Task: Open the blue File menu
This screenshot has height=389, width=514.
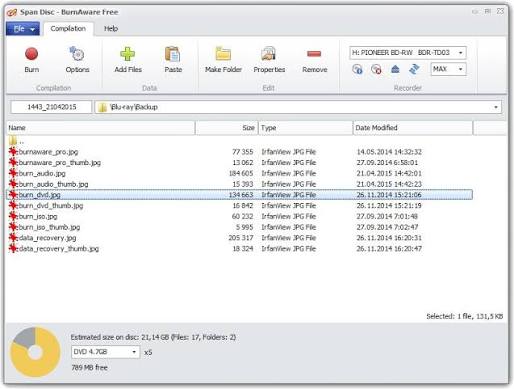Action: pos(23,29)
